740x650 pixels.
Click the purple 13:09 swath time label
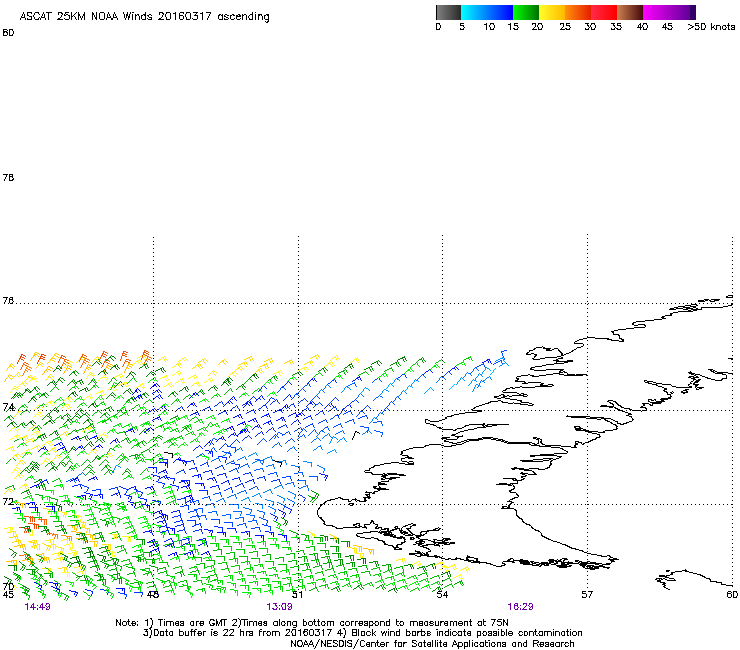tap(279, 607)
